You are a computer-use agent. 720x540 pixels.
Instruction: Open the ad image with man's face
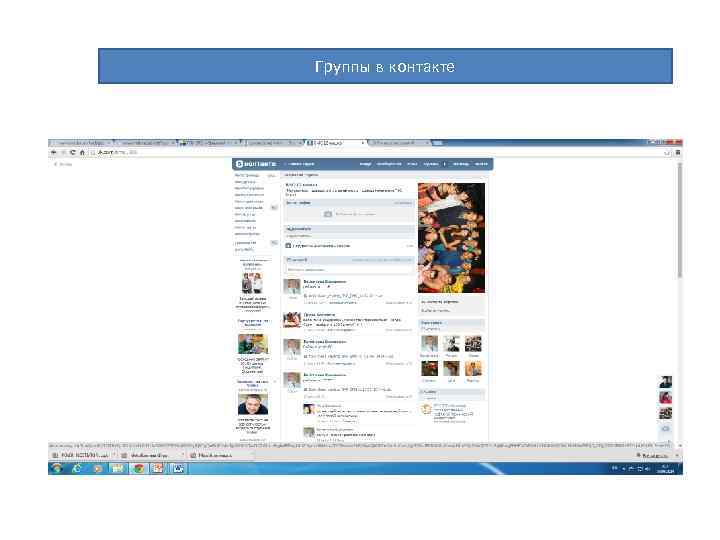click(x=253, y=404)
